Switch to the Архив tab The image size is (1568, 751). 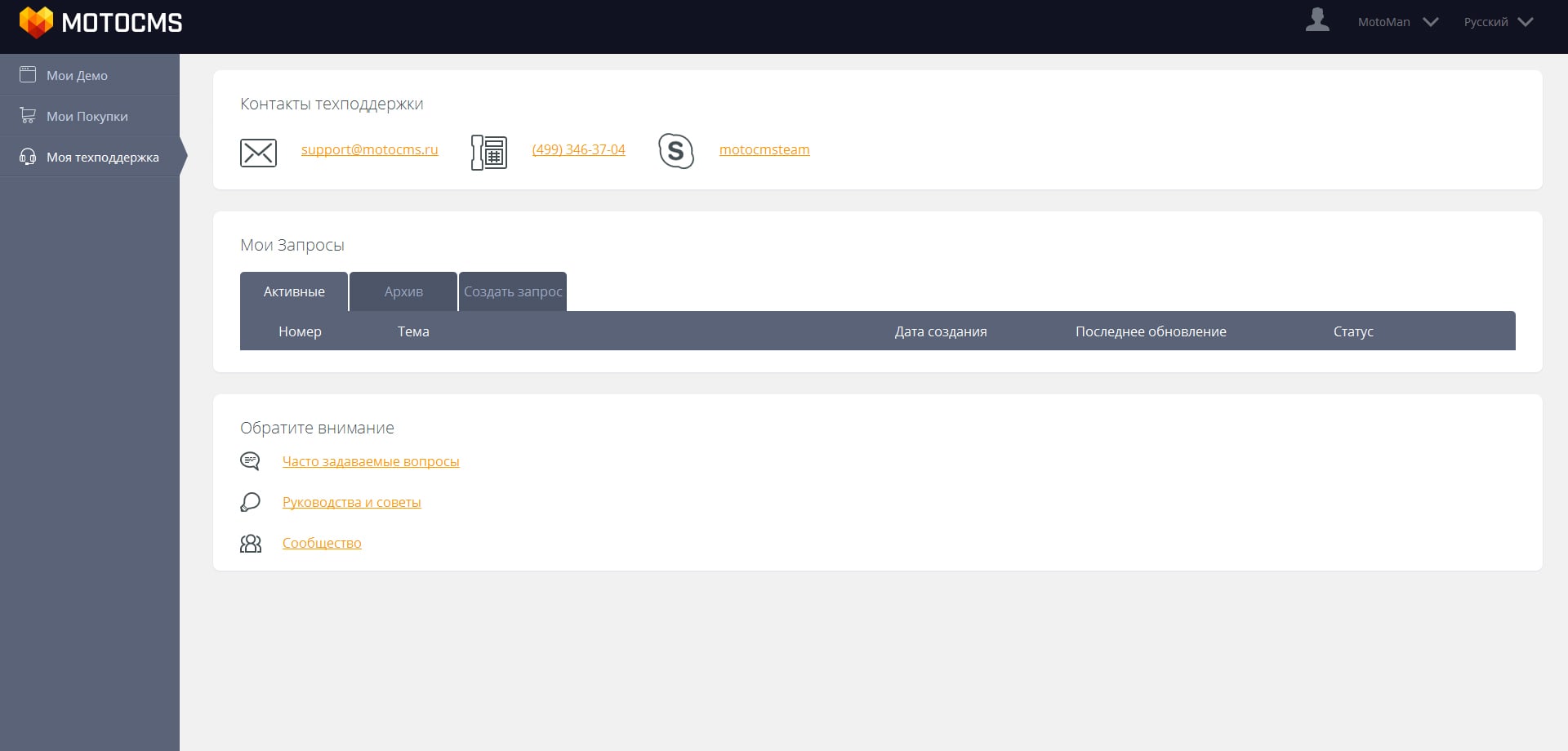click(403, 291)
